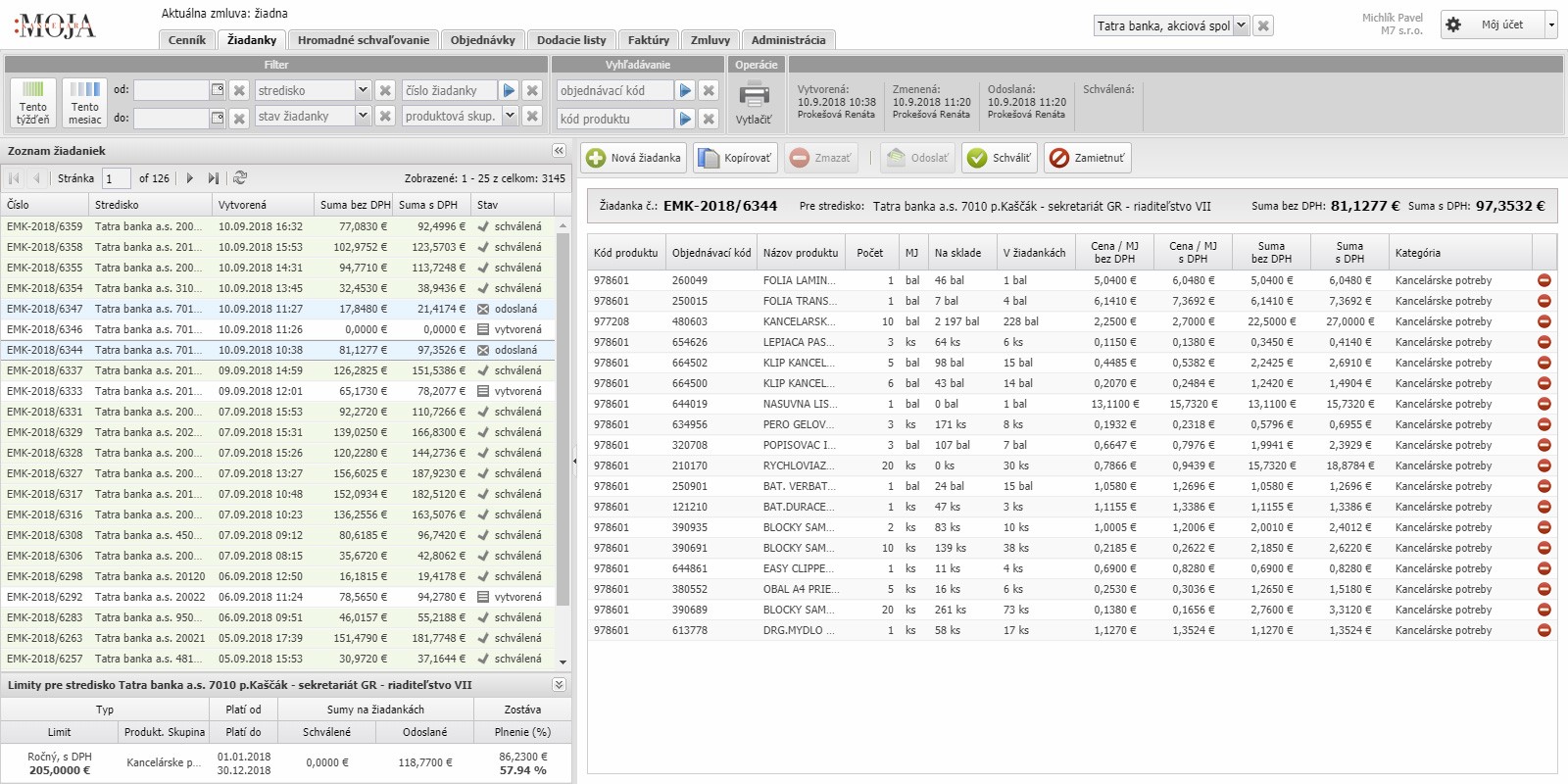This screenshot has width=1568, height=784.
Task: Click the Schváliť approve button
Action: (1000, 158)
